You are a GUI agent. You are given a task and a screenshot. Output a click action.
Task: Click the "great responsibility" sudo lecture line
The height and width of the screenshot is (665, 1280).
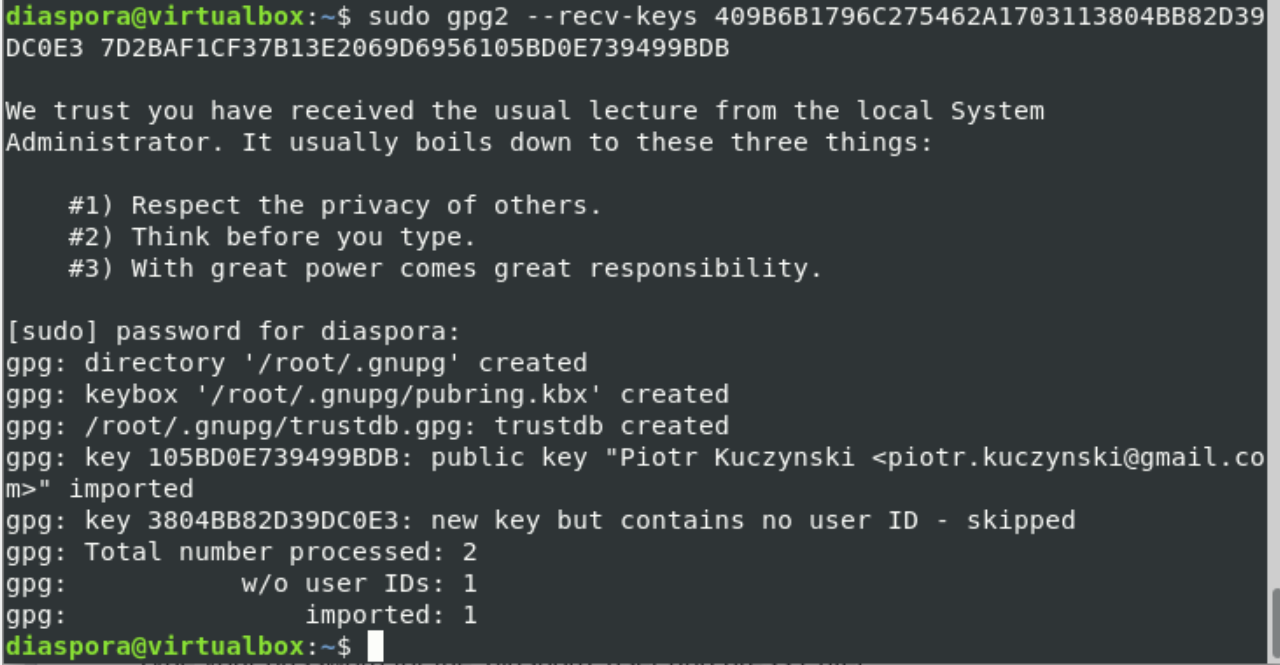[445, 268]
